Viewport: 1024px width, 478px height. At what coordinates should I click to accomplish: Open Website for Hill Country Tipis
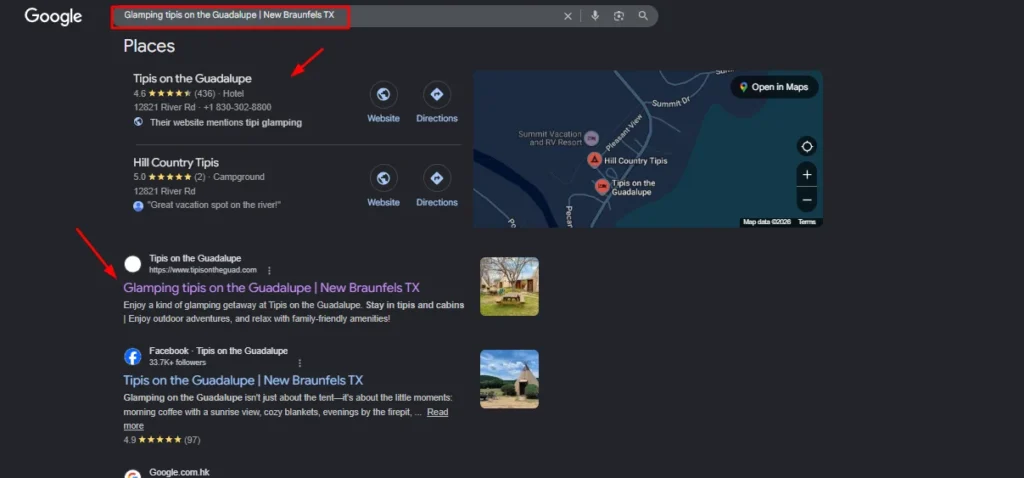[383, 186]
